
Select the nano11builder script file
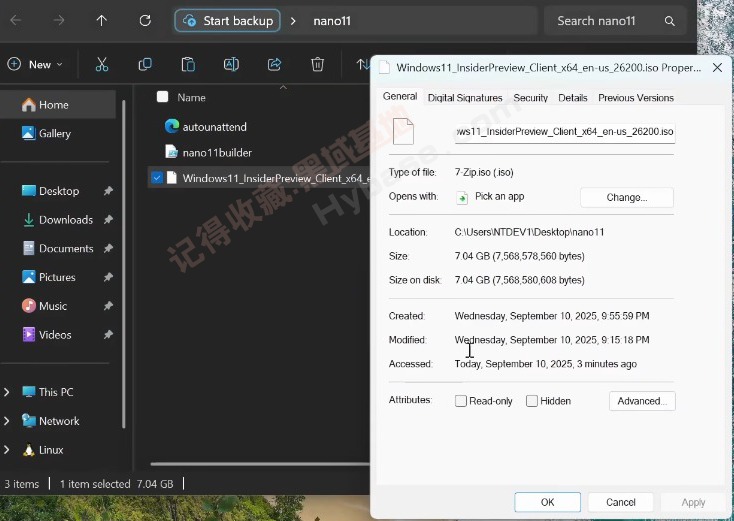tap(217, 153)
